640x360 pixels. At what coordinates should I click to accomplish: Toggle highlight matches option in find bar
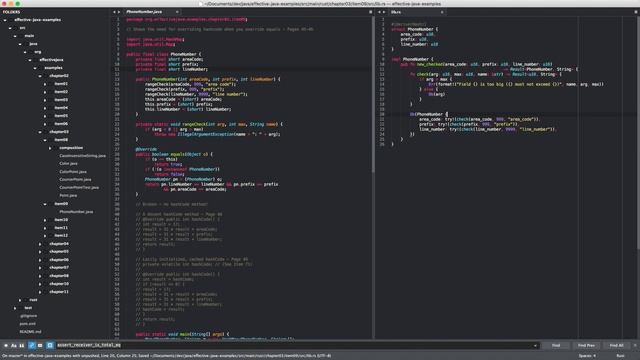(x=50, y=345)
